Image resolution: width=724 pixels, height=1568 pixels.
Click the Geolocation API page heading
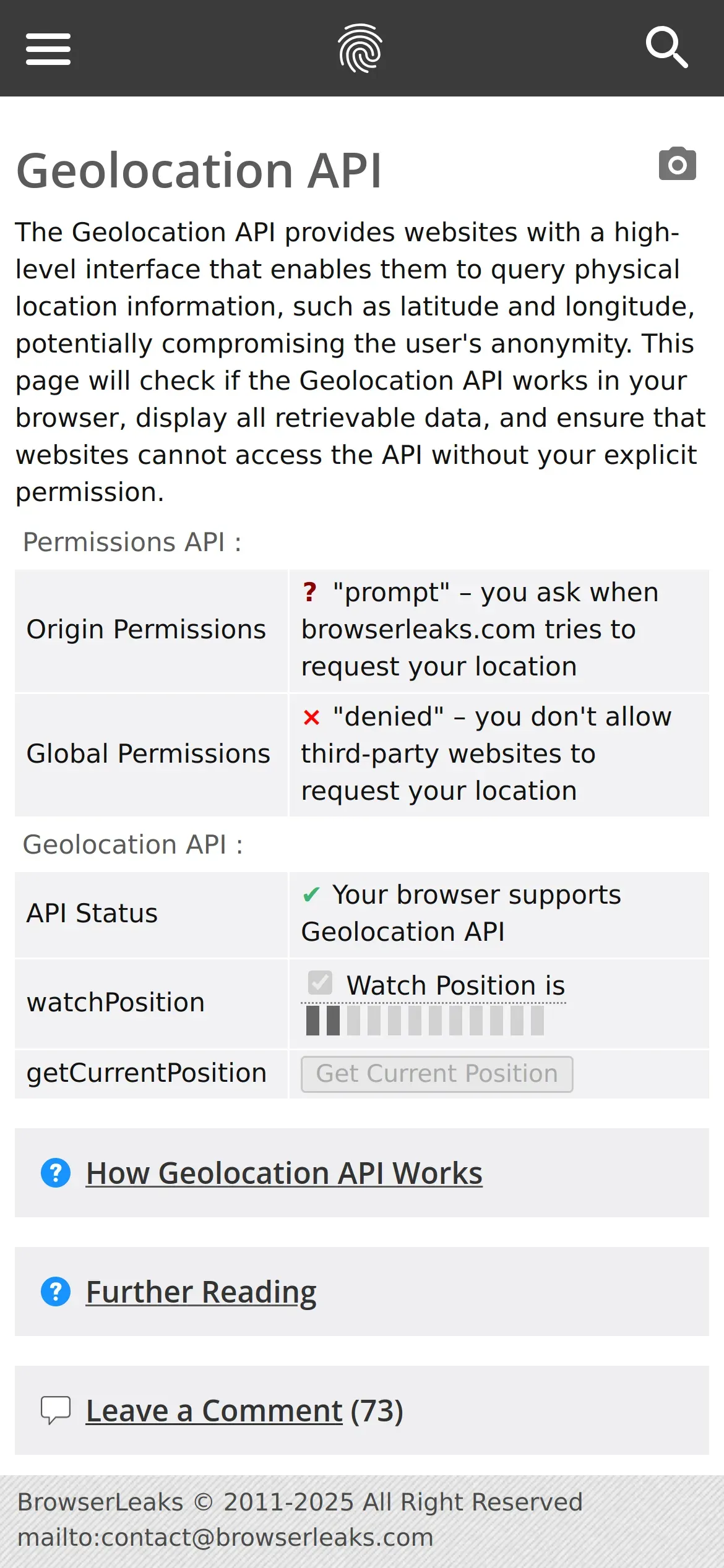click(x=199, y=171)
